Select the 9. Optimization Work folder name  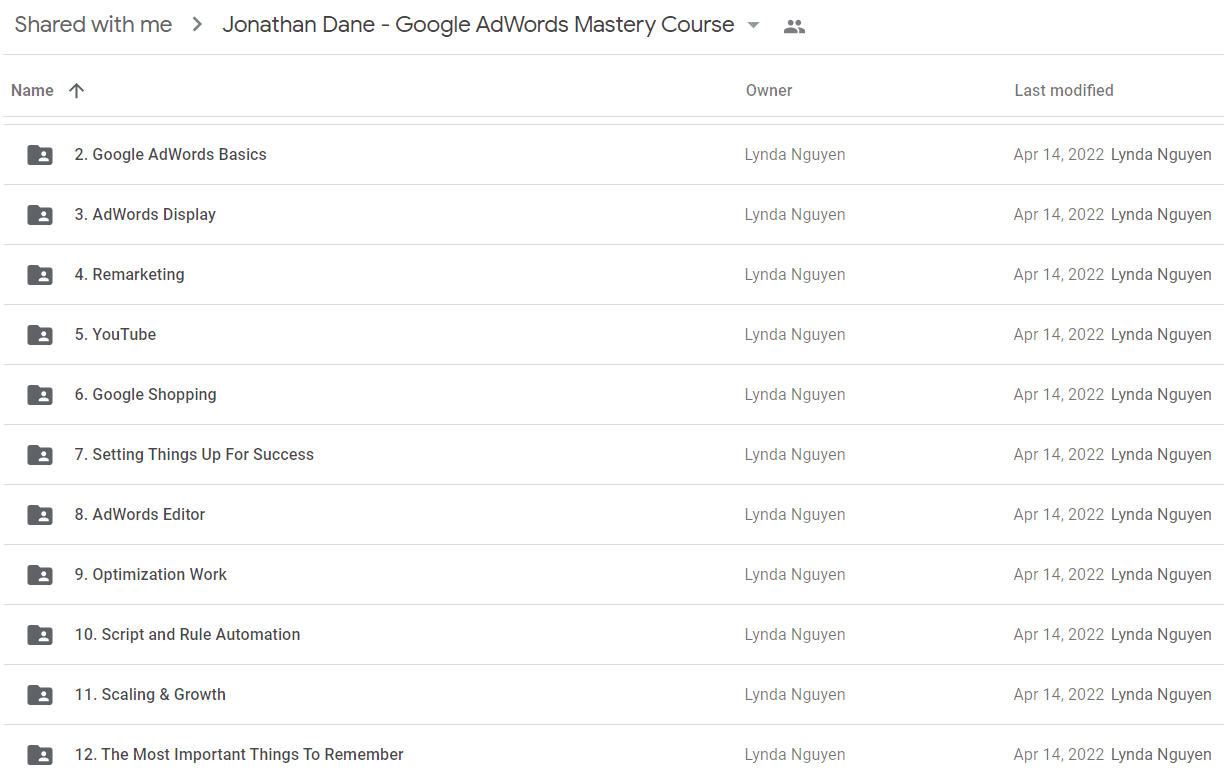click(x=151, y=574)
